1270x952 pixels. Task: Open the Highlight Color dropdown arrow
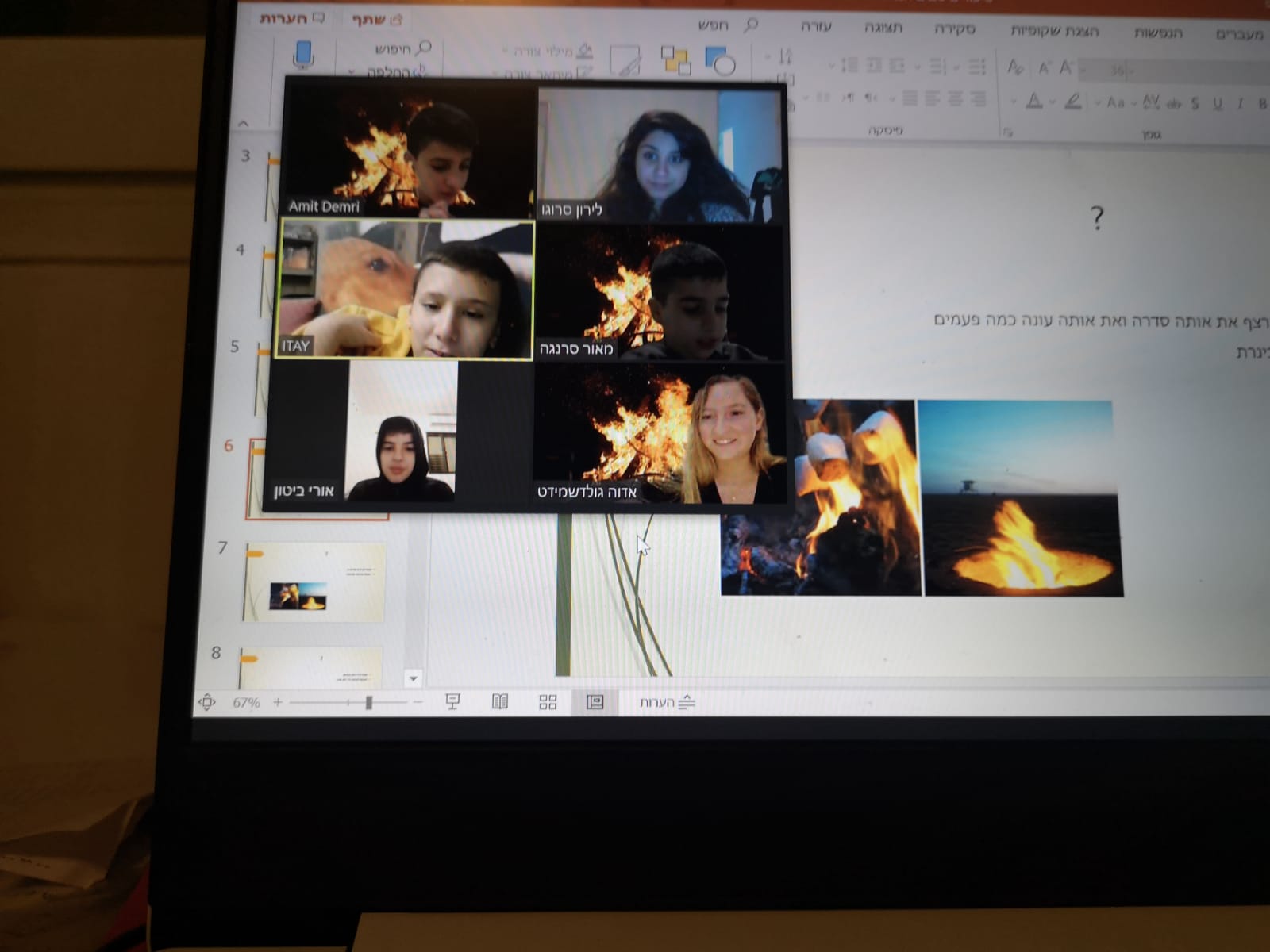1053,101
